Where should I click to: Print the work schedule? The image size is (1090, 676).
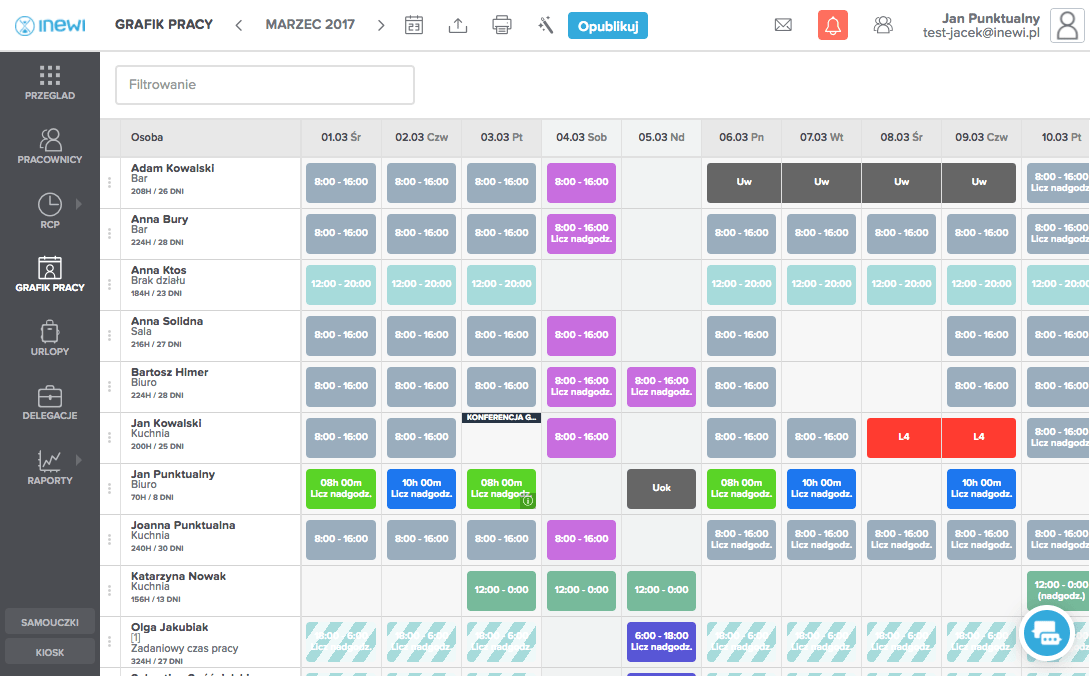tap(502, 25)
